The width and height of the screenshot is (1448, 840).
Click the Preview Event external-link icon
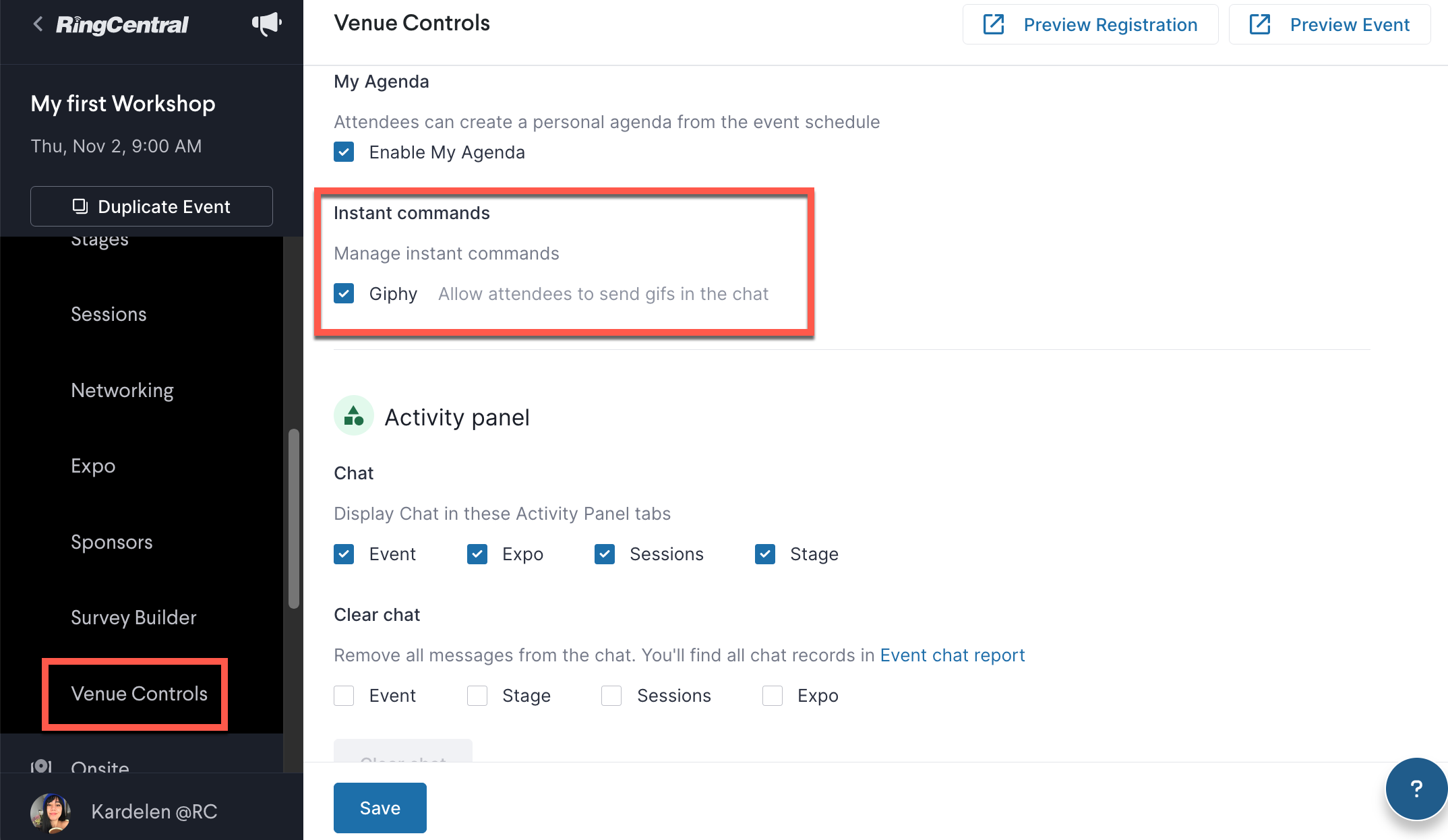[1260, 24]
